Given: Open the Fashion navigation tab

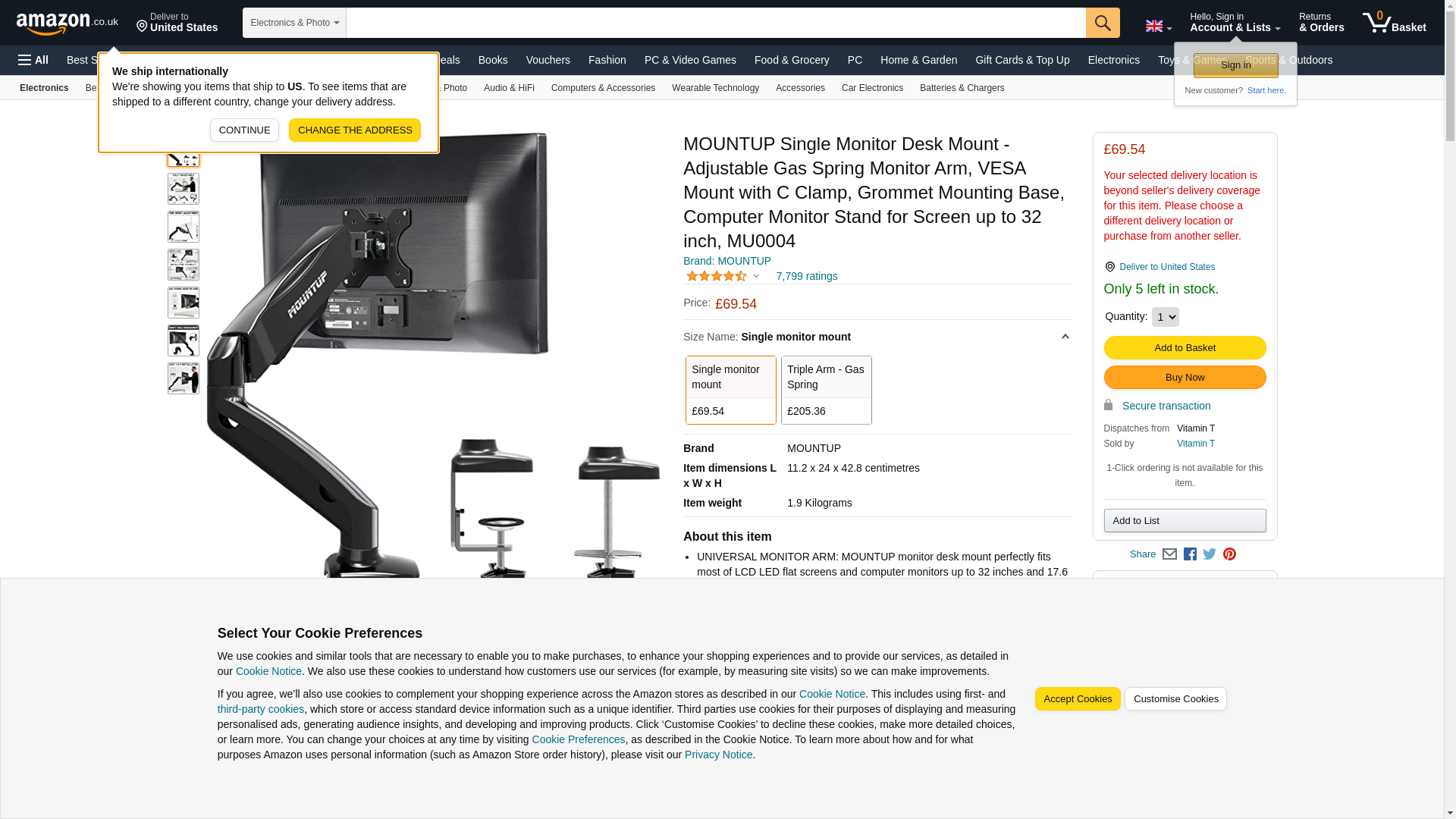Looking at the screenshot, I should pos(607,60).
